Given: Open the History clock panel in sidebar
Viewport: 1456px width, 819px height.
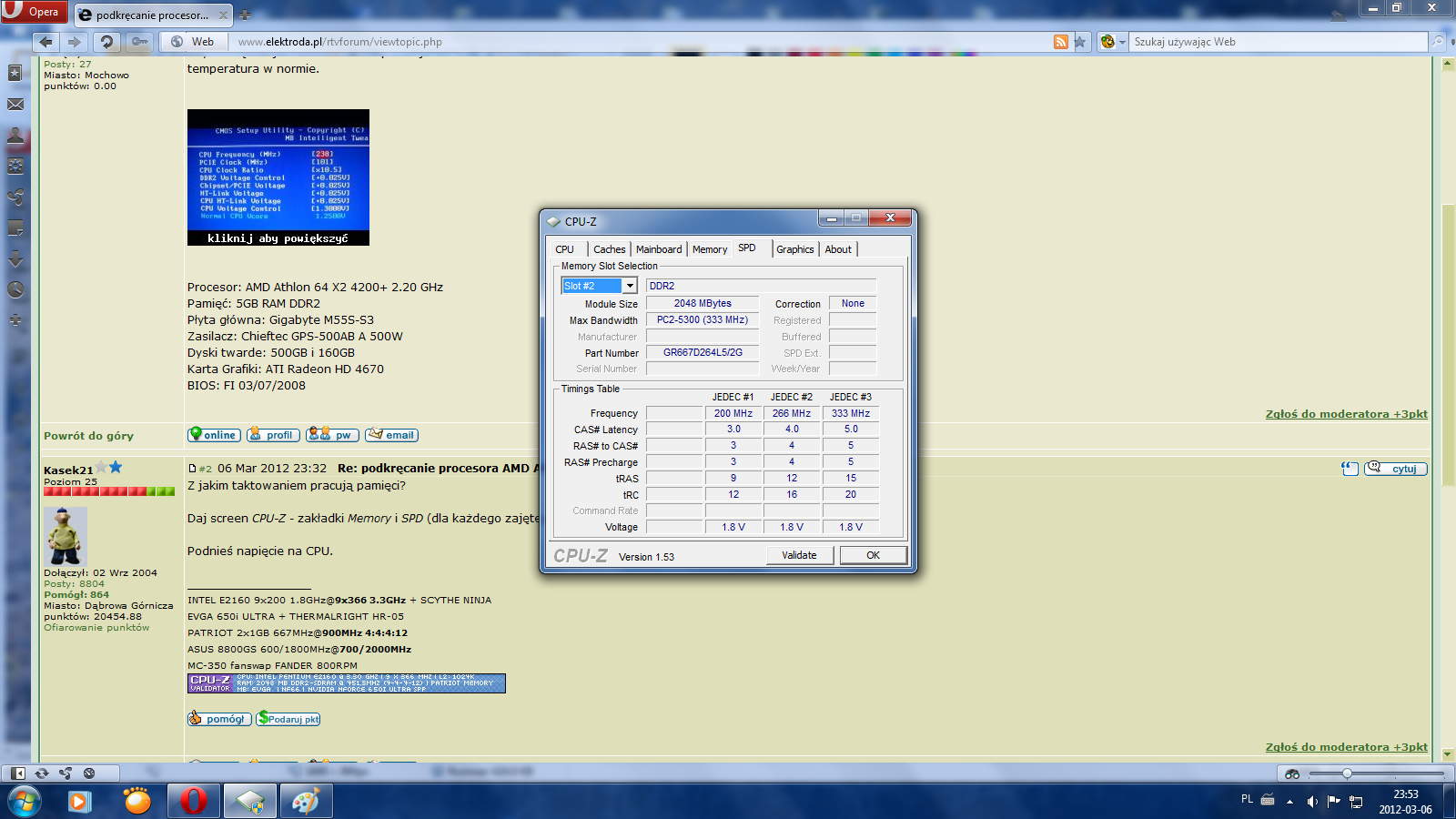Looking at the screenshot, I should pyautogui.click(x=15, y=289).
